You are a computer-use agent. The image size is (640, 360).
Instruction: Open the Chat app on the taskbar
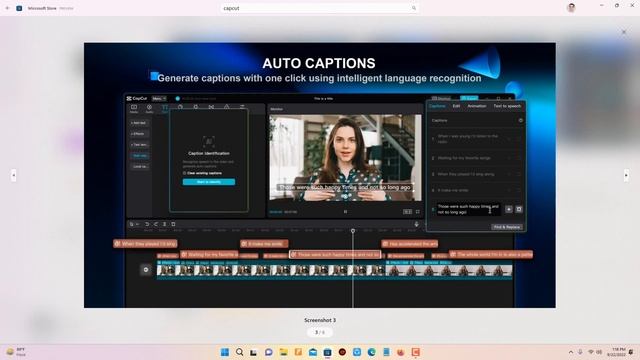click(269, 352)
